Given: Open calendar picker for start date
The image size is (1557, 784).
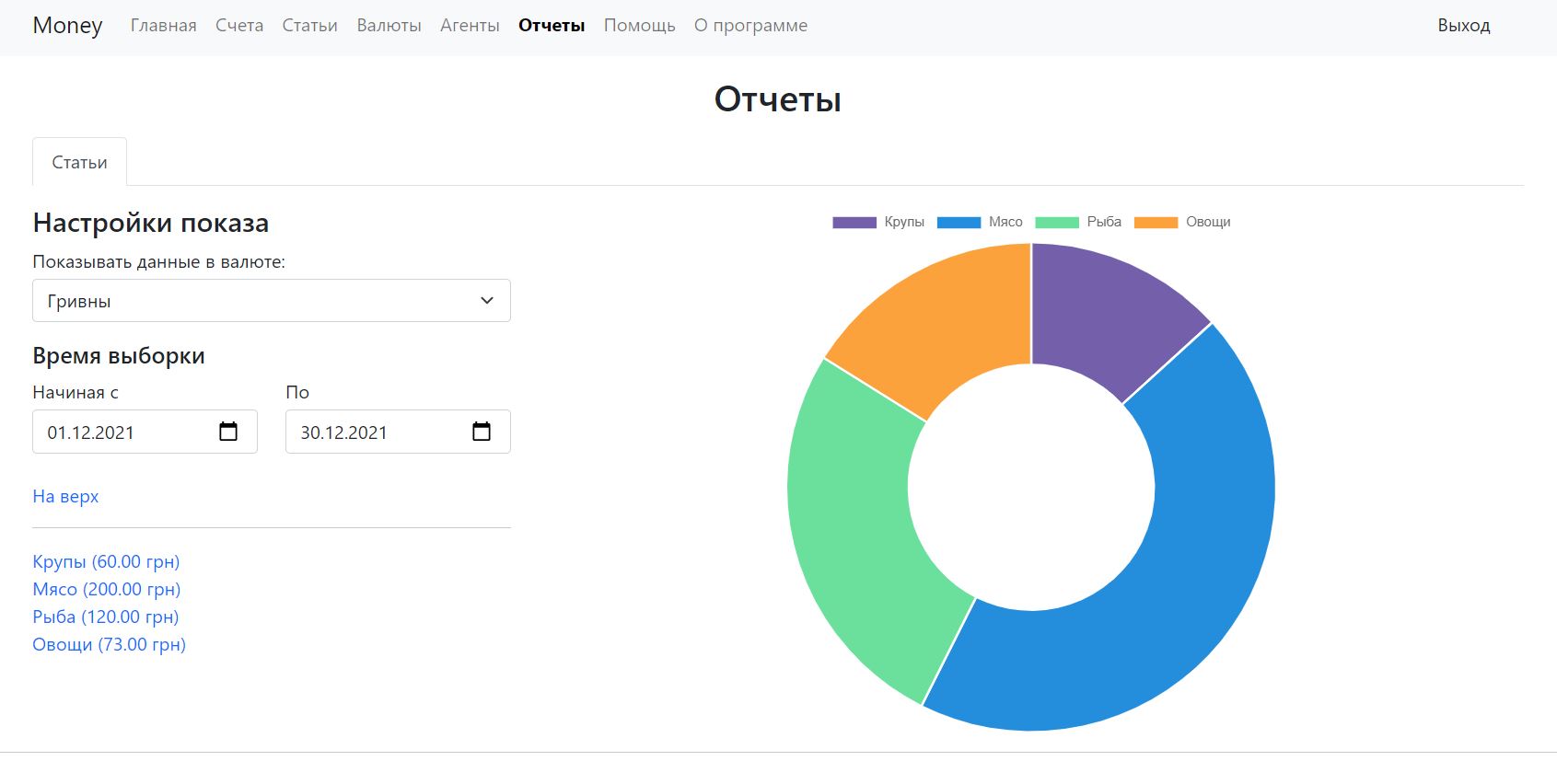Looking at the screenshot, I should [x=228, y=432].
